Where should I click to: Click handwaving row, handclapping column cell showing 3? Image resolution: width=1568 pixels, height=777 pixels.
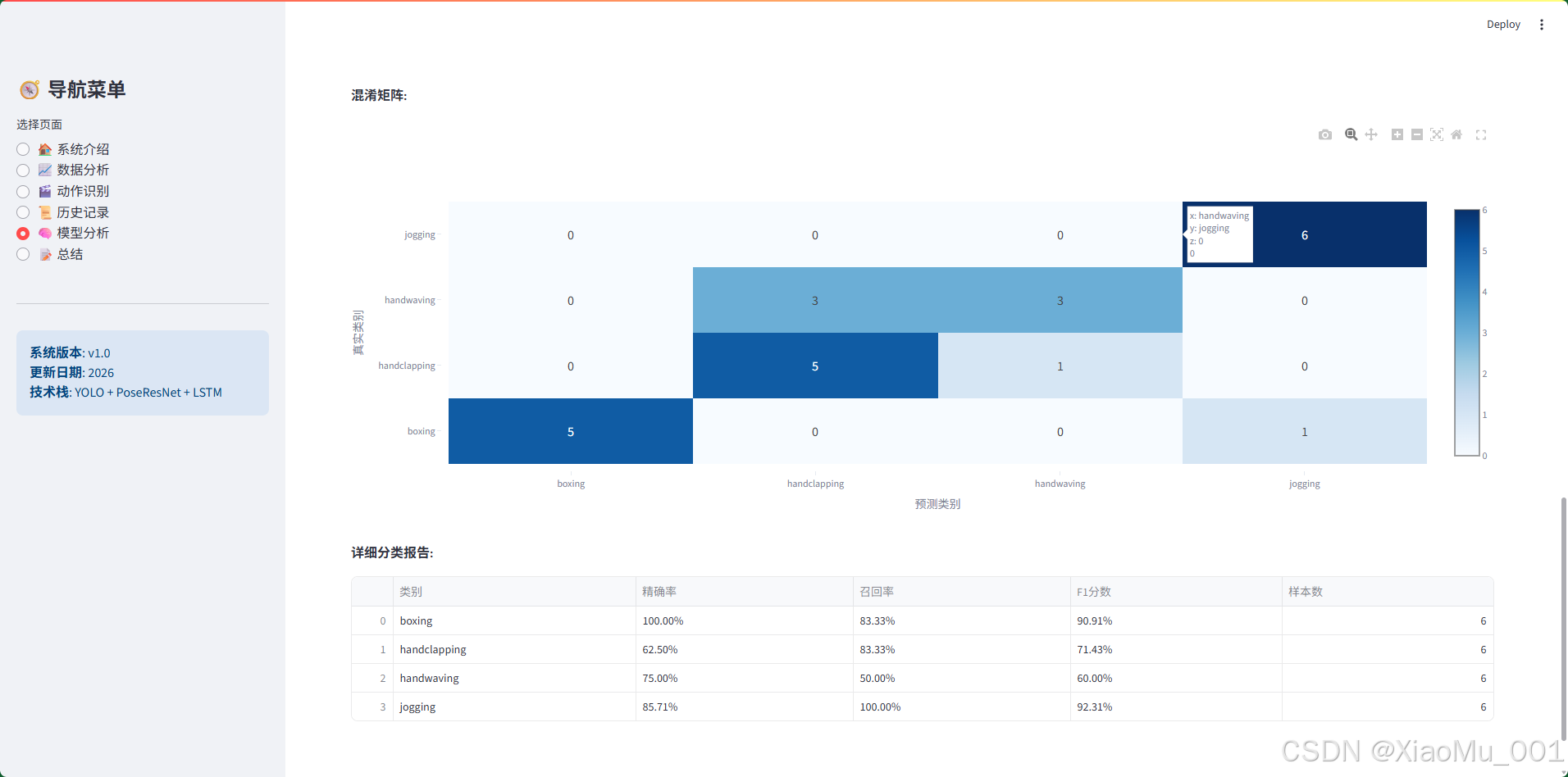click(x=815, y=300)
